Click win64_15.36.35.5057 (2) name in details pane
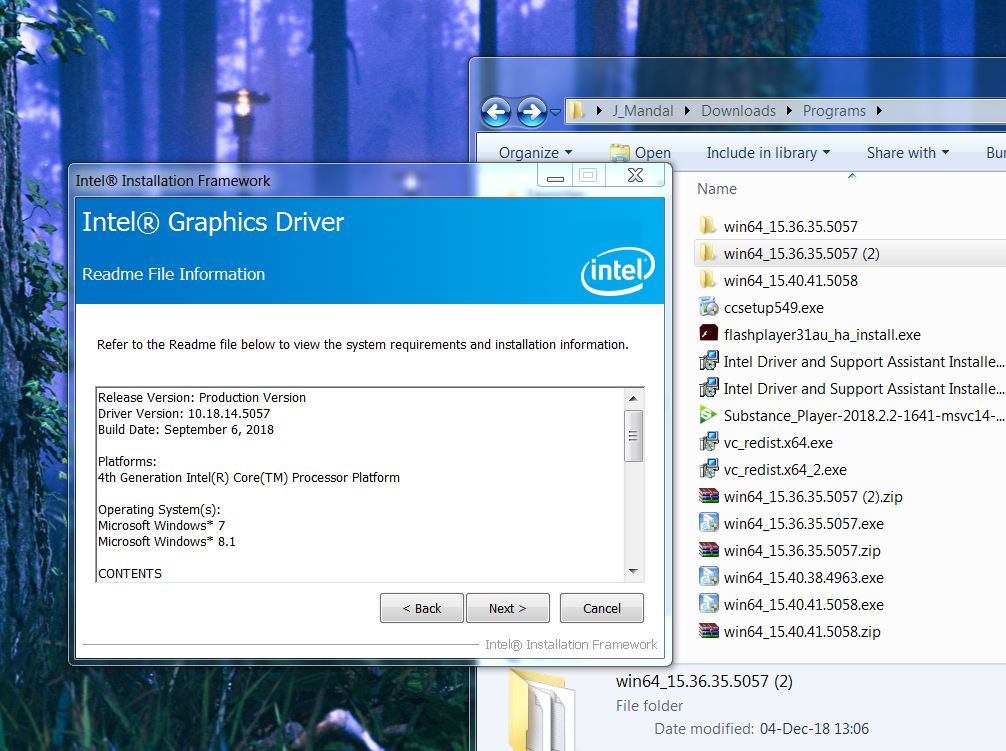The height and width of the screenshot is (751, 1006). pyautogui.click(x=704, y=681)
